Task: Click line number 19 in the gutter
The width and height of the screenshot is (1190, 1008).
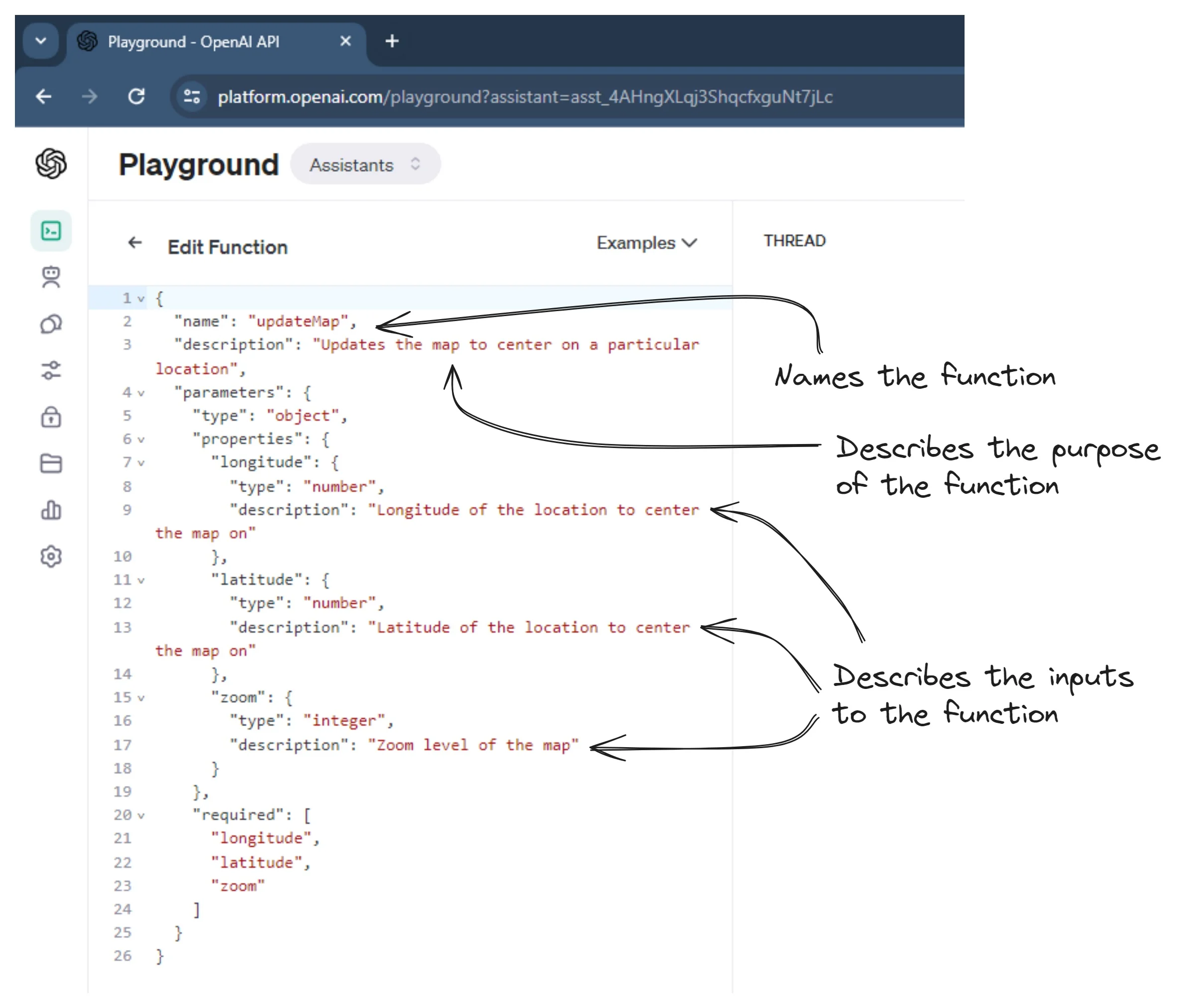Action: tap(122, 792)
